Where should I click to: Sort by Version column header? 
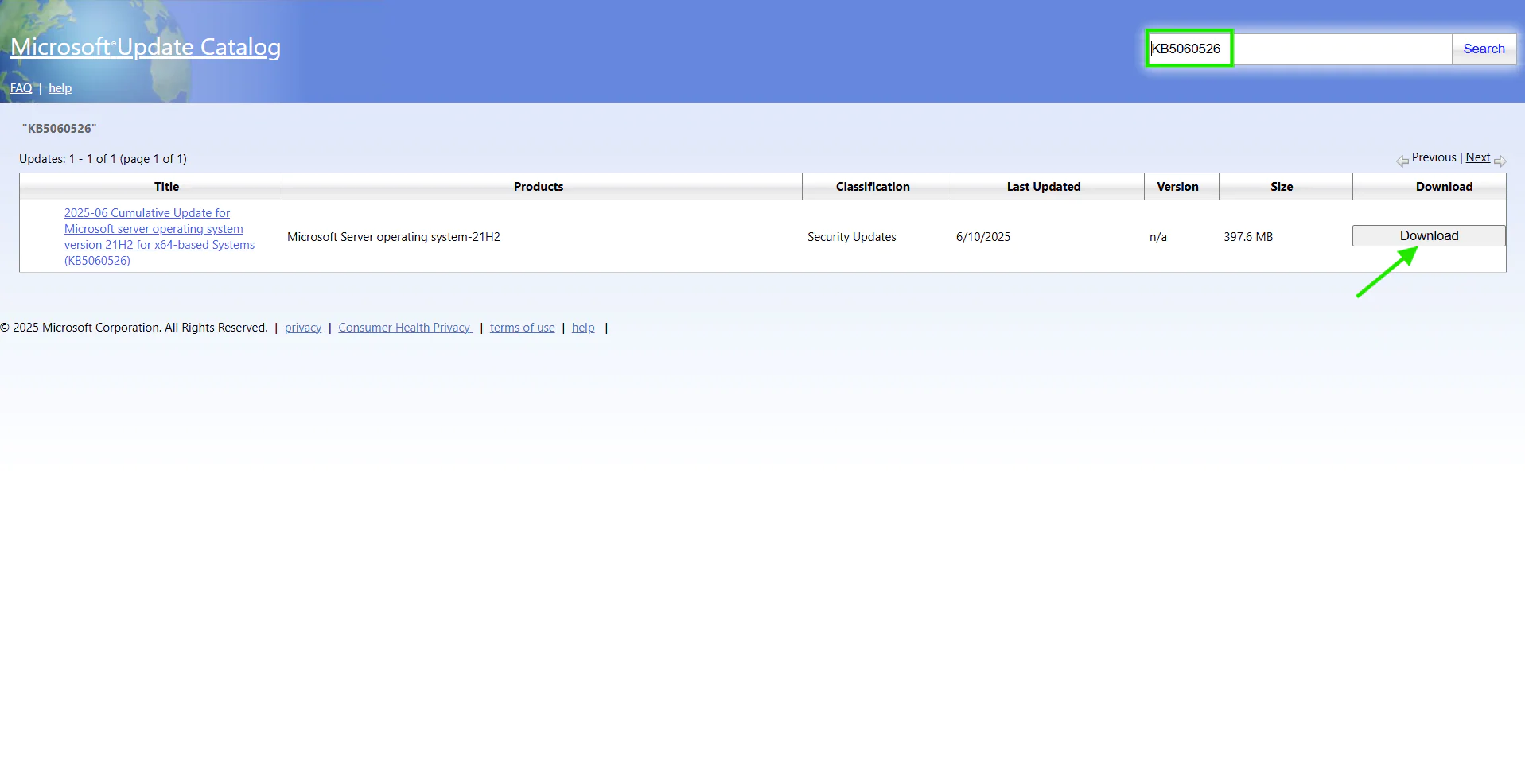click(1177, 187)
